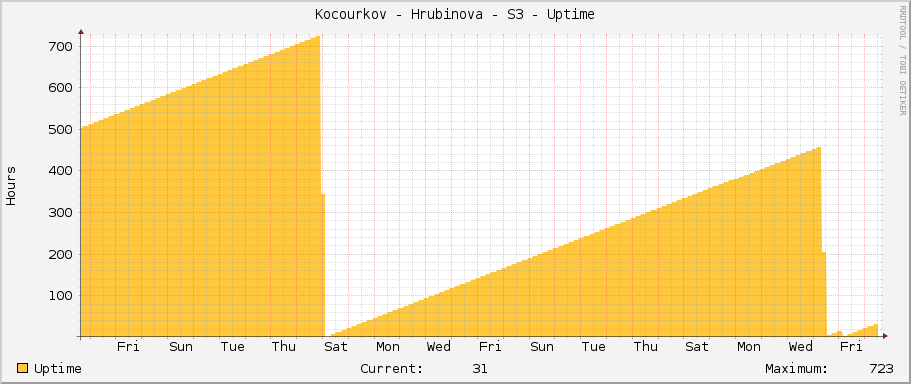Click the first Sat x-axis label
The width and height of the screenshot is (911, 384).
pos(336,347)
